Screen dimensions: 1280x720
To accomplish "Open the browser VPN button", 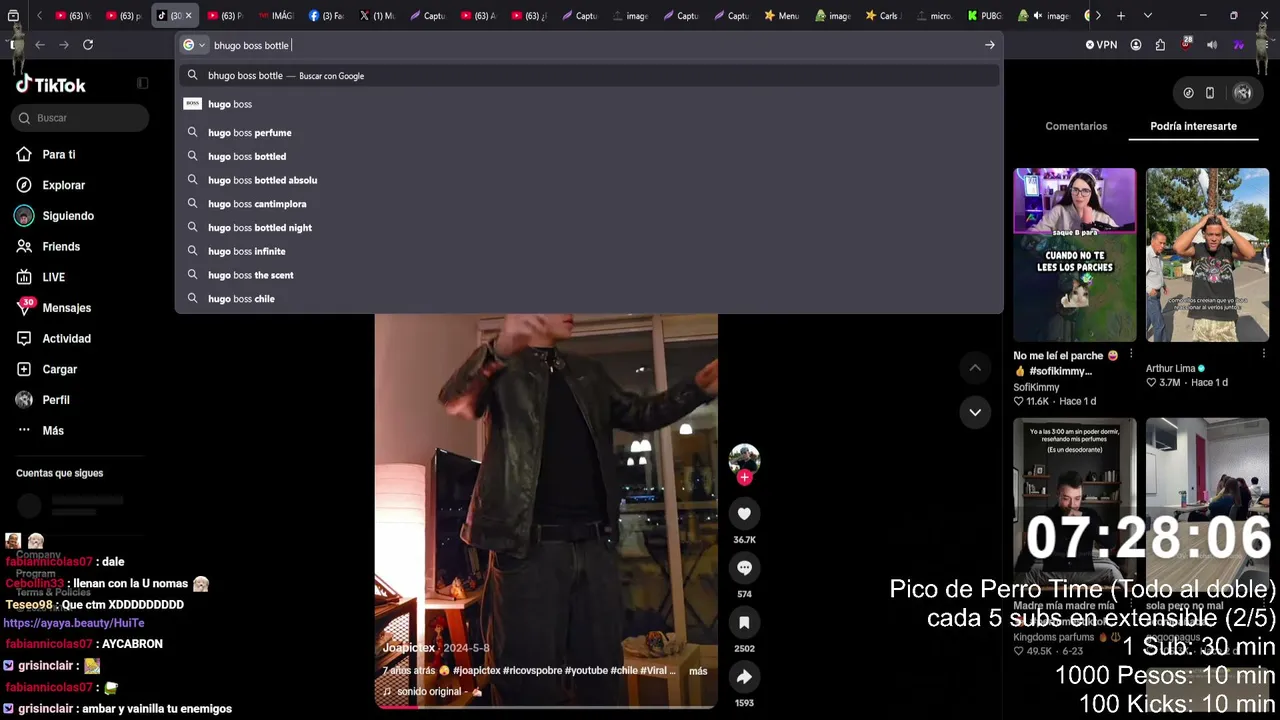I will [1101, 45].
